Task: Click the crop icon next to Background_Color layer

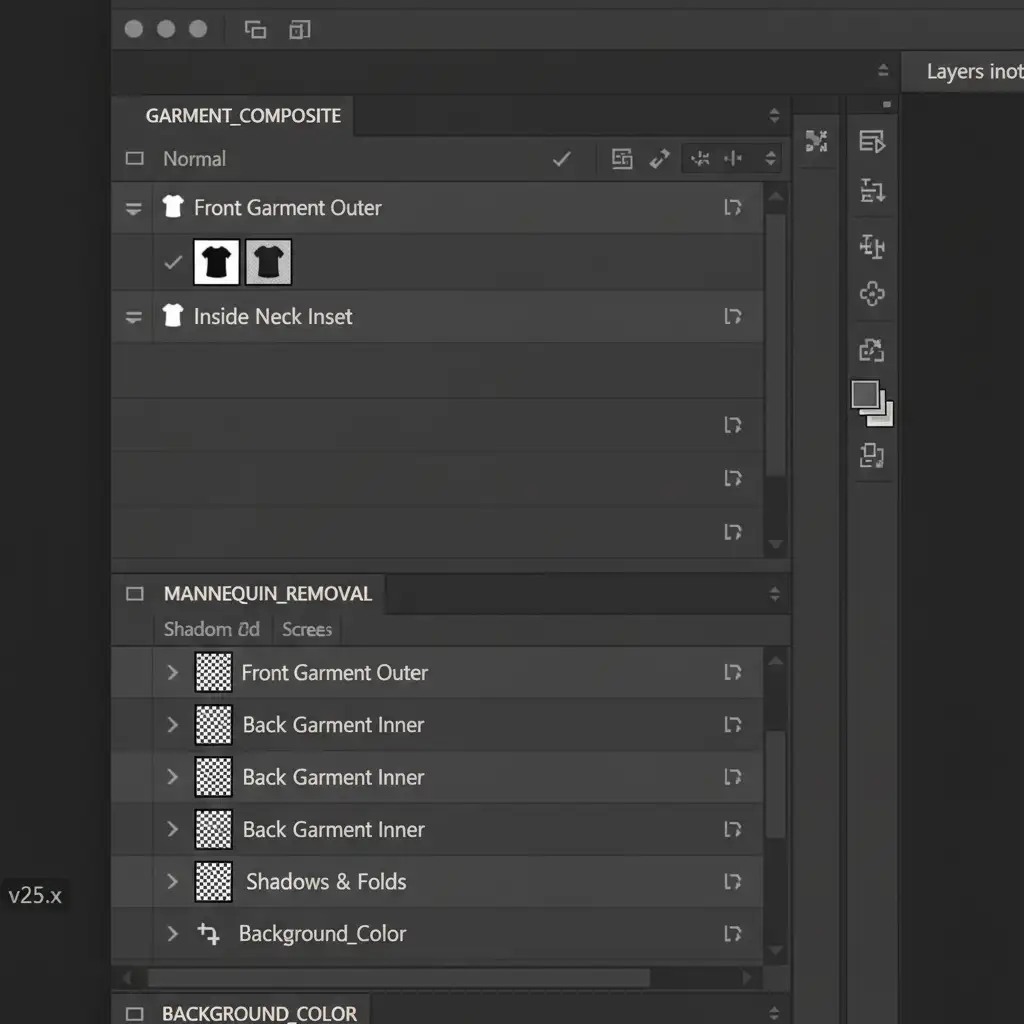Action: (x=208, y=934)
